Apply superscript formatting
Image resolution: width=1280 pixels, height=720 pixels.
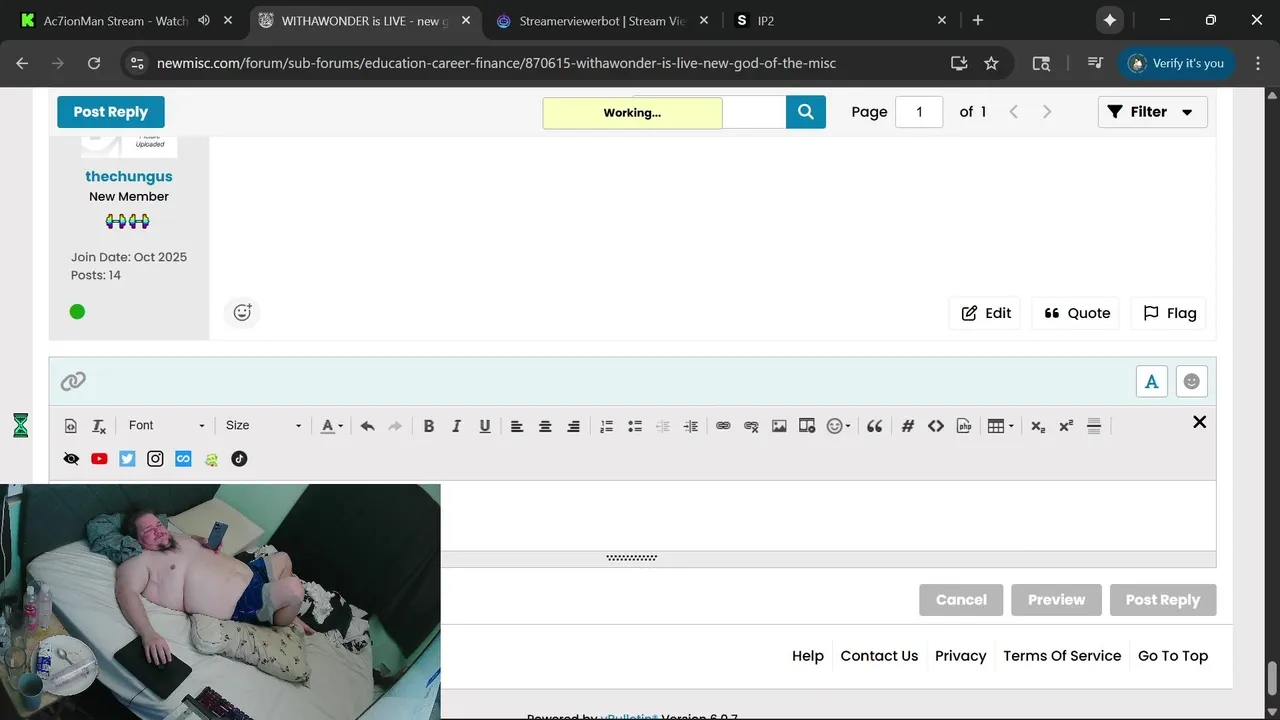(x=1066, y=426)
